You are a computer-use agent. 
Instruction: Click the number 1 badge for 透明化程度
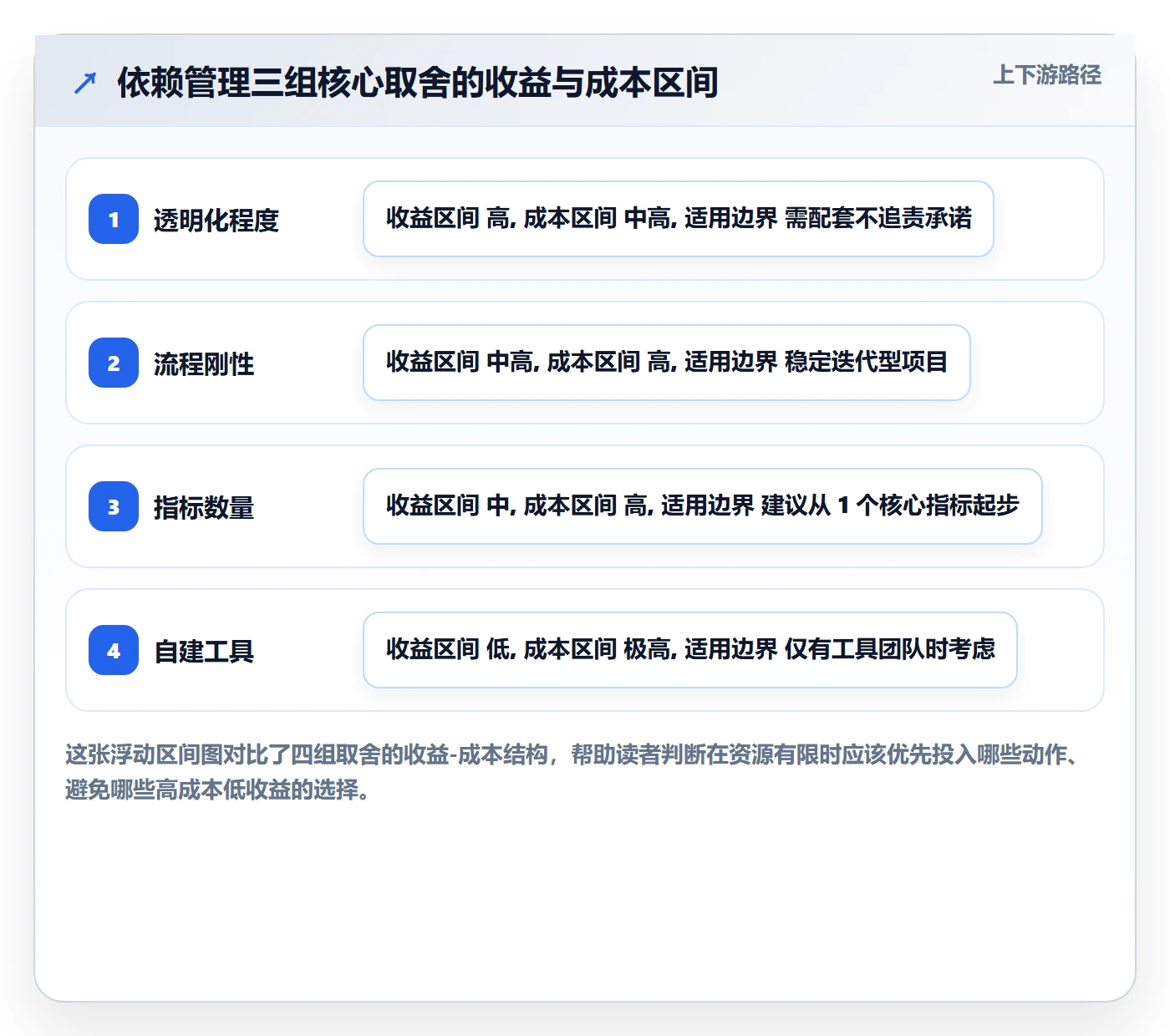(114, 219)
